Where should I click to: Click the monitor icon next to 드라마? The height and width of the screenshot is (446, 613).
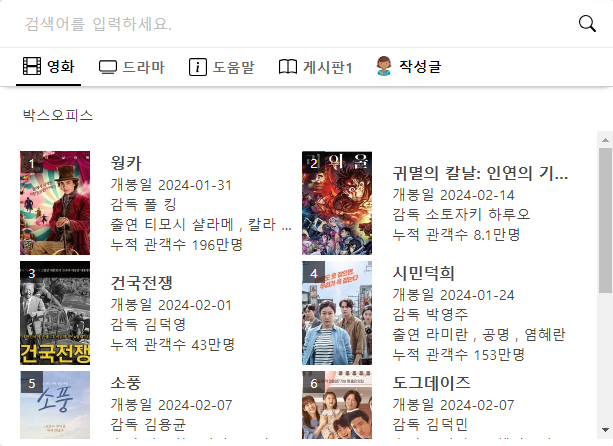[108, 67]
